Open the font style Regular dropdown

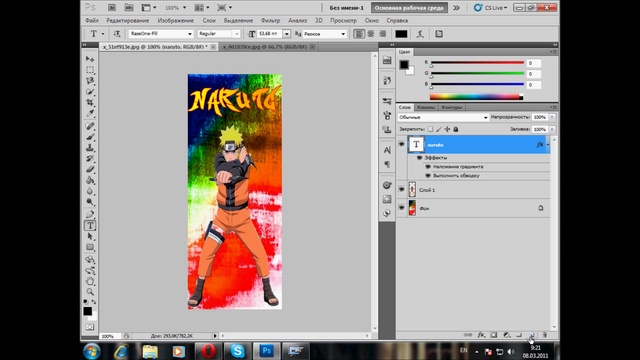click(x=236, y=34)
